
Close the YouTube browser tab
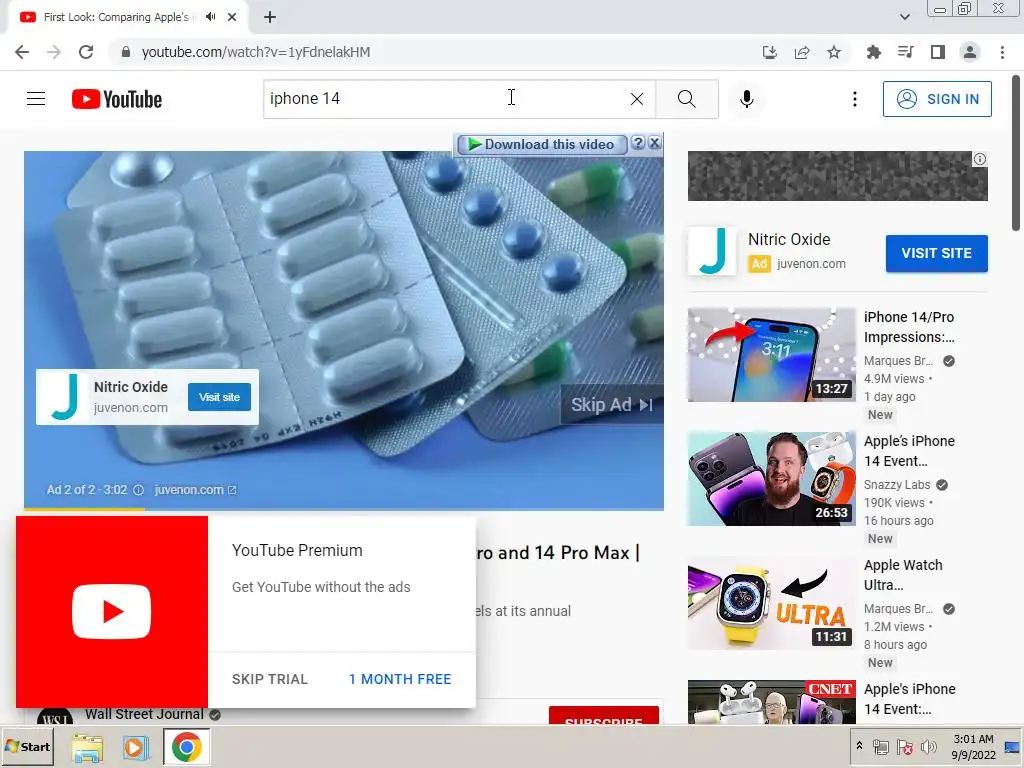(x=232, y=17)
